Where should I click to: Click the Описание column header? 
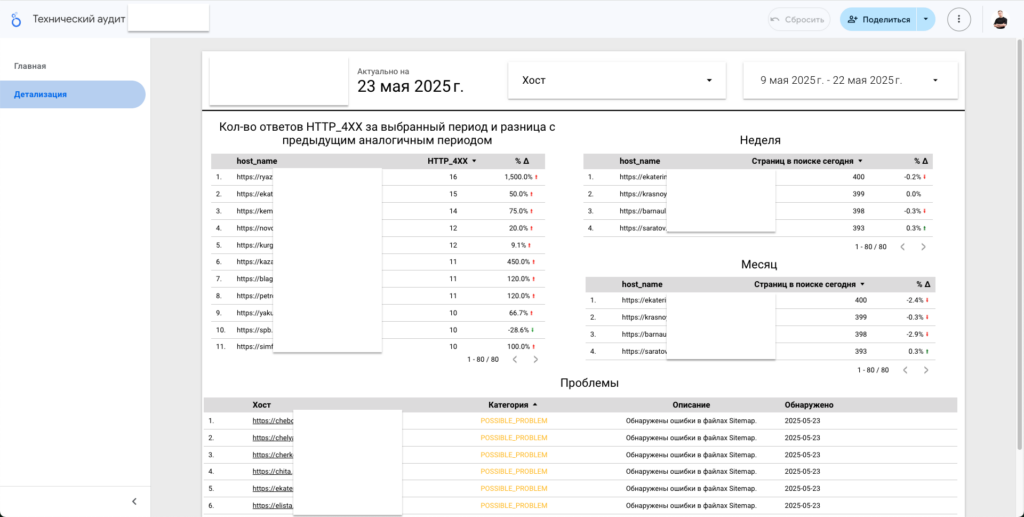(x=691, y=405)
